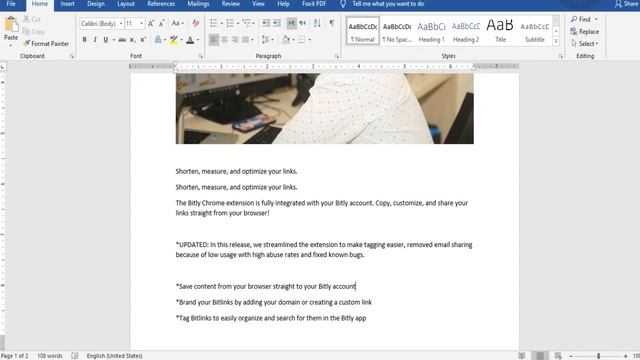
Task: Click the Tell me what you want to do box
Action: pos(388,4)
